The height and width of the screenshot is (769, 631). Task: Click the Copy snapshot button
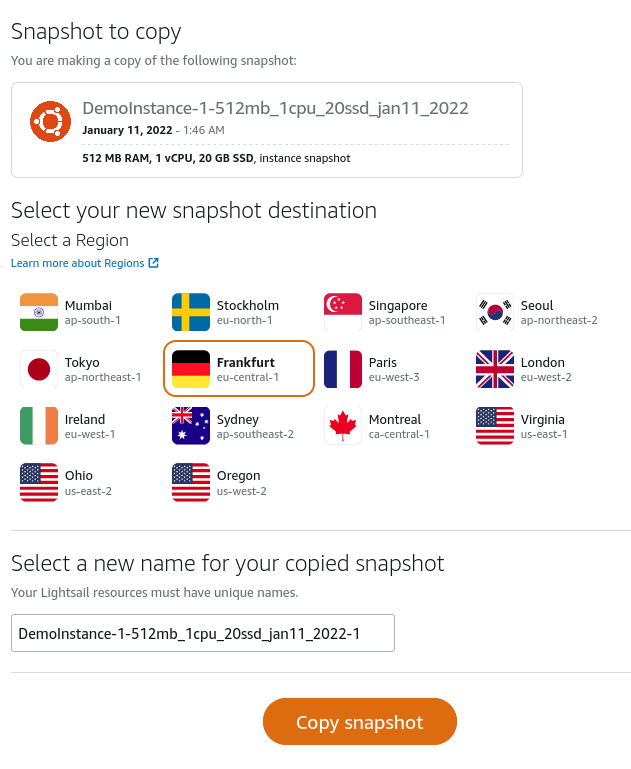[359, 721]
